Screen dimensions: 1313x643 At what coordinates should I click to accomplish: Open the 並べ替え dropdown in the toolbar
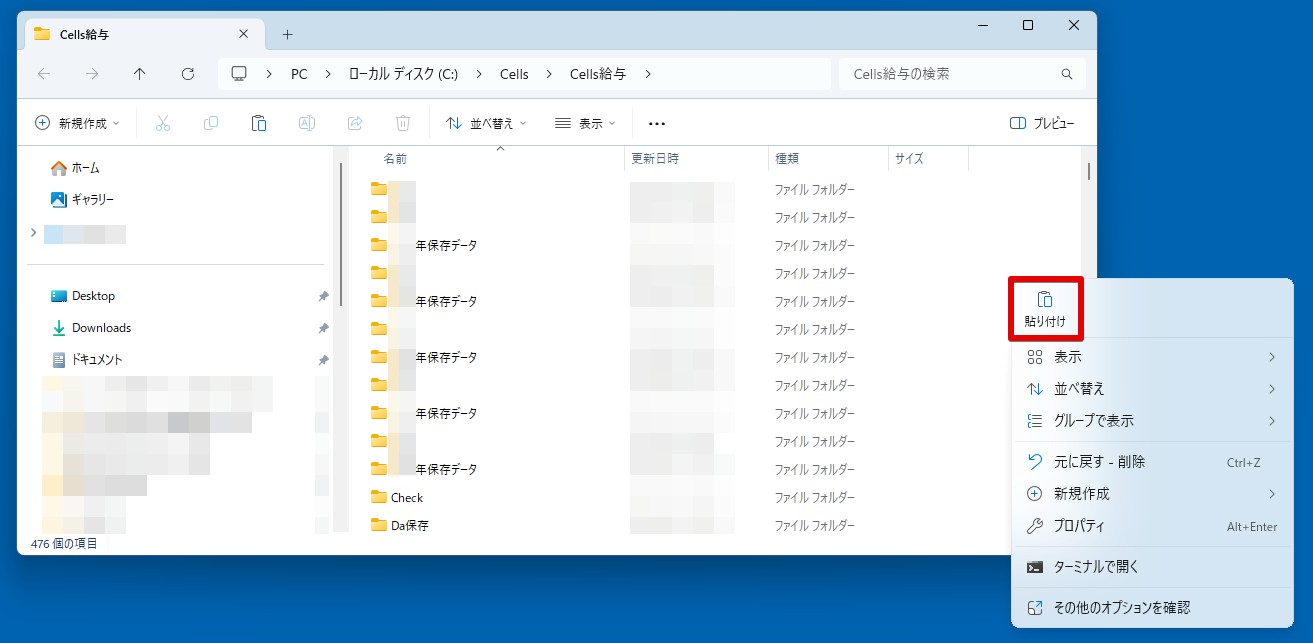485,123
